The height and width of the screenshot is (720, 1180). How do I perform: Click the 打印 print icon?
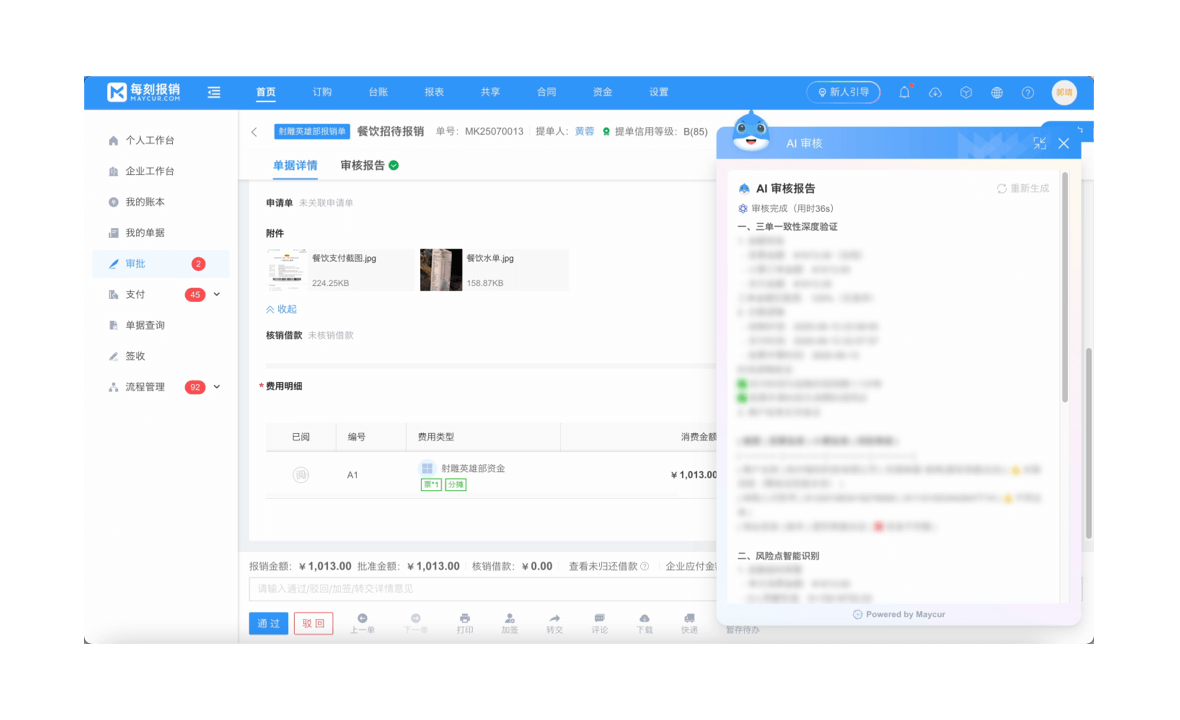point(464,623)
